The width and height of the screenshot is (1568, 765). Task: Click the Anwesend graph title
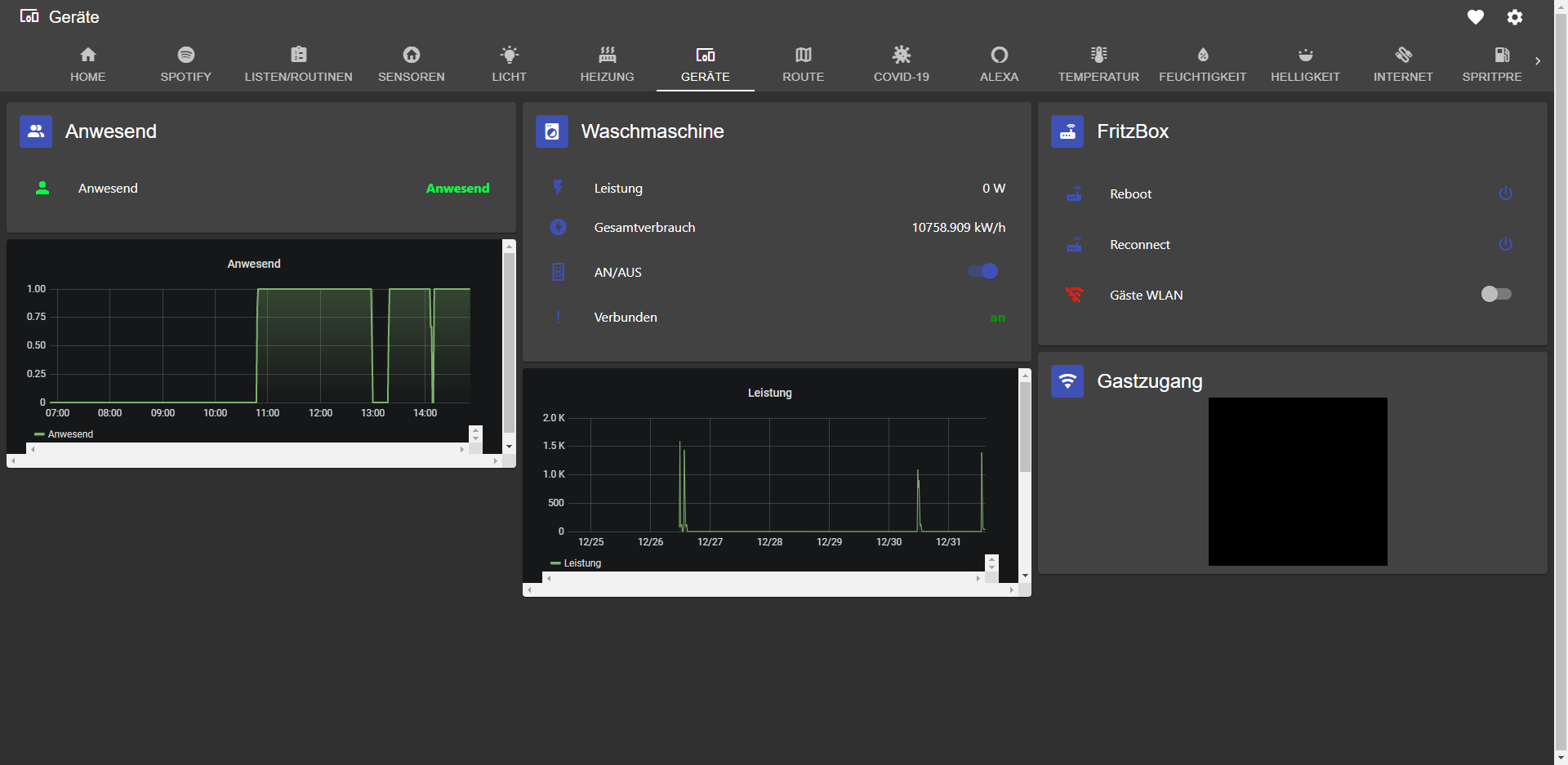pos(254,264)
